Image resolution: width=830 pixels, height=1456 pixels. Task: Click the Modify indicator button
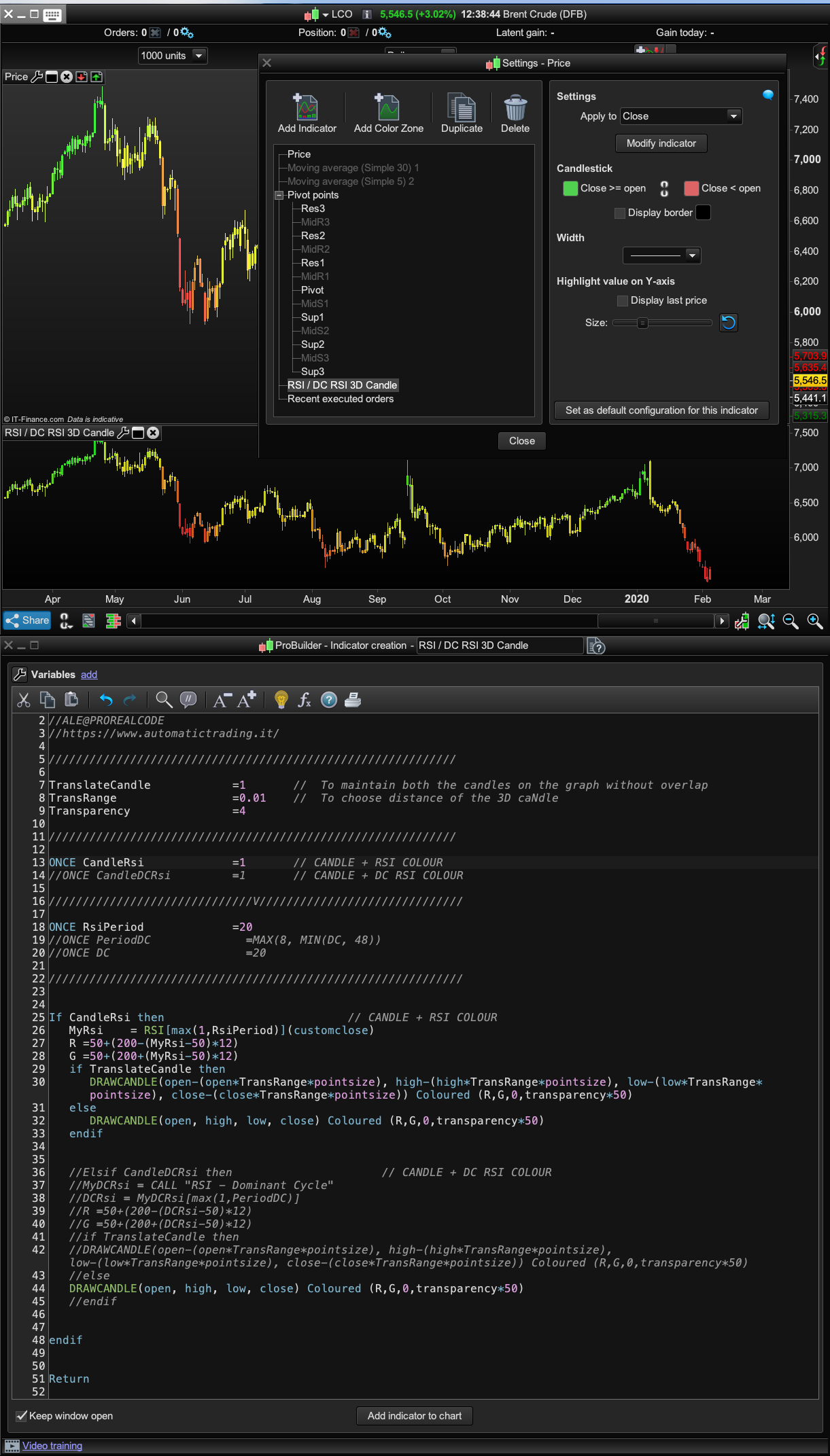[x=661, y=143]
